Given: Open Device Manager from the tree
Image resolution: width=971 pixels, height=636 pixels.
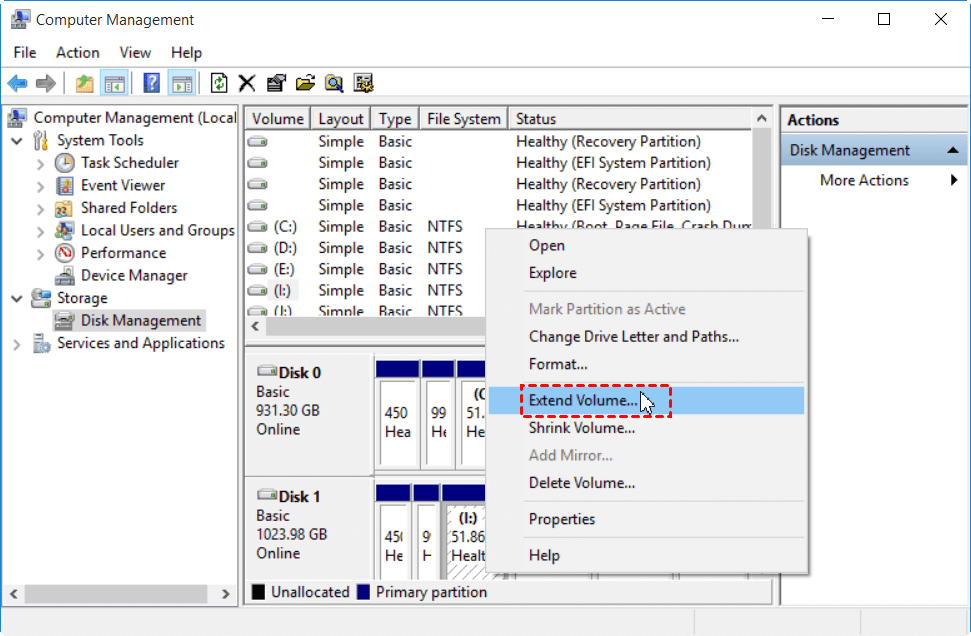Looking at the screenshot, I should (x=134, y=276).
